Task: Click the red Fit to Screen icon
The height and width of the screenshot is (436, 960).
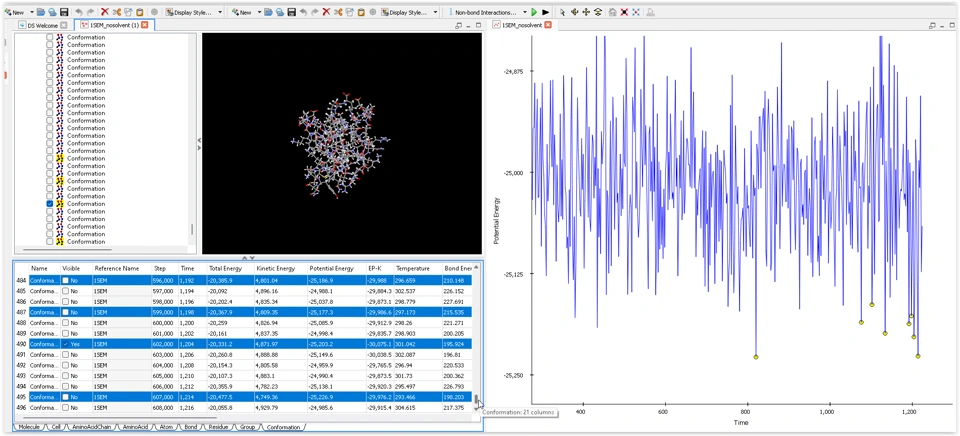Action: point(624,12)
